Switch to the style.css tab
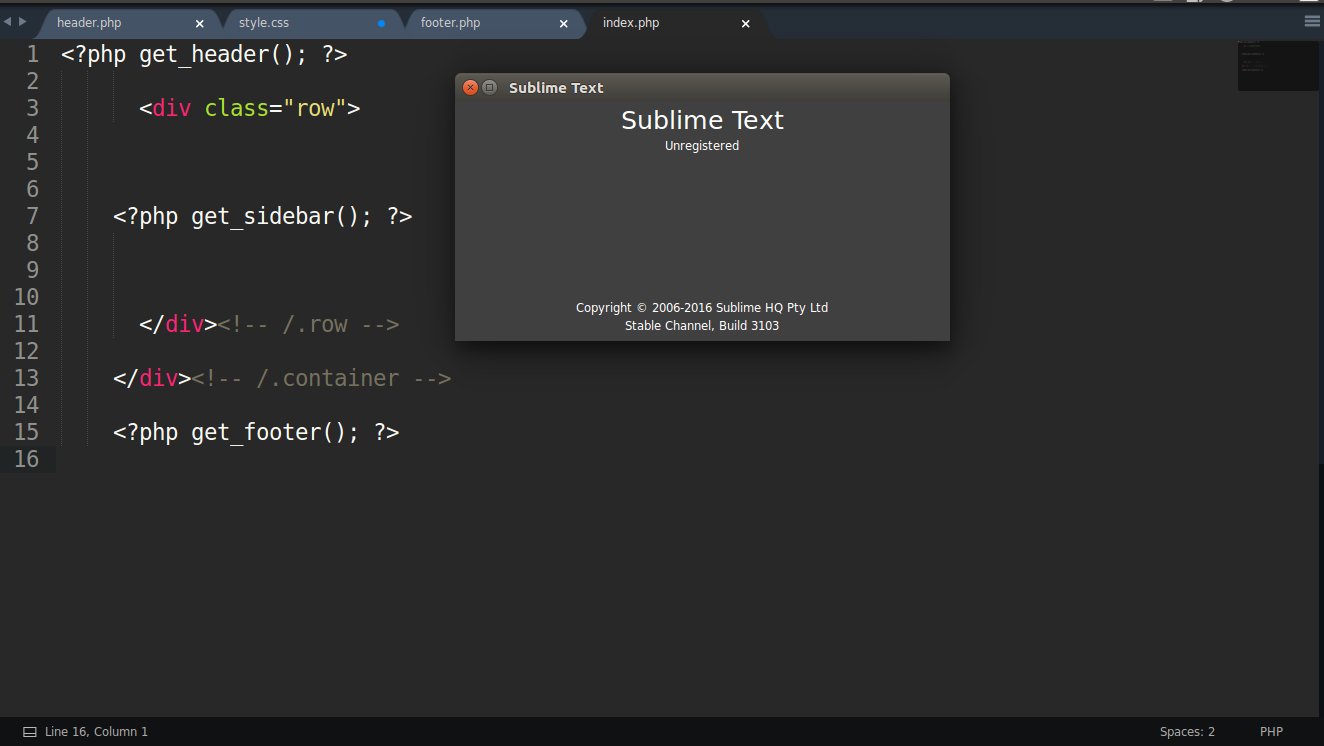Viewport: 1324px width, 746px height. pos(264,23)
